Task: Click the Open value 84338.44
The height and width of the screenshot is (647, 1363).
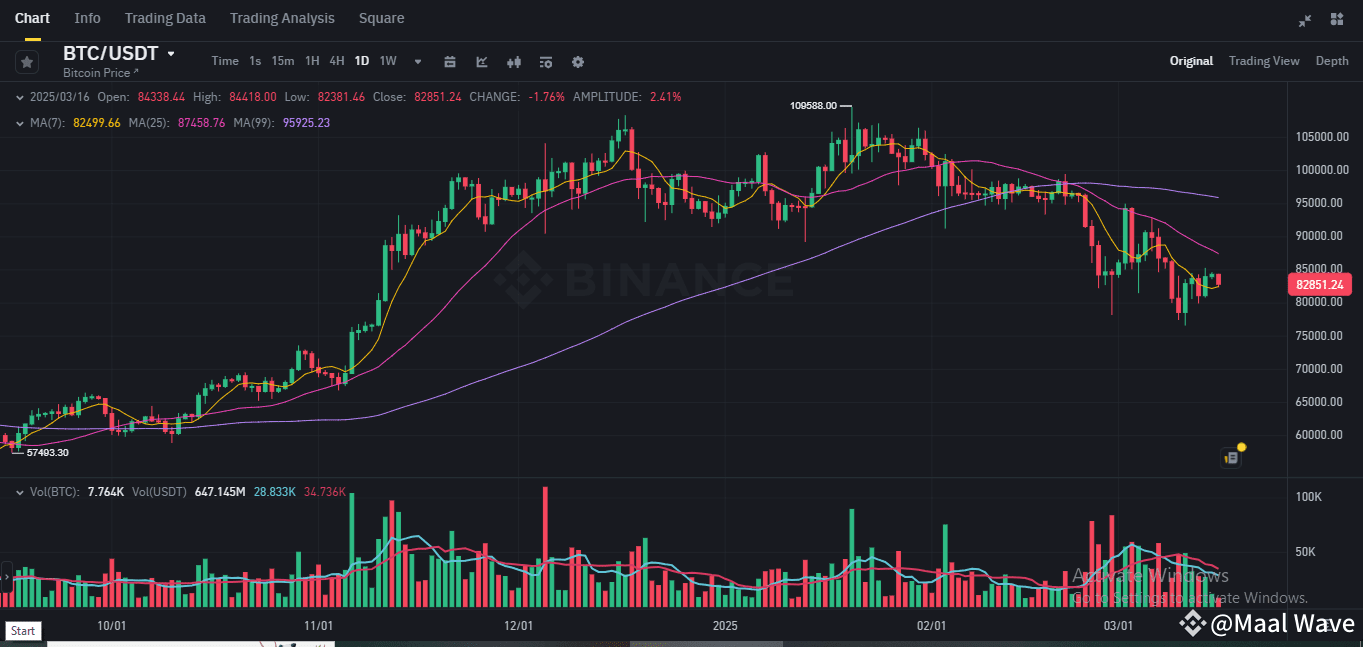Action: [x=160, y=97]
